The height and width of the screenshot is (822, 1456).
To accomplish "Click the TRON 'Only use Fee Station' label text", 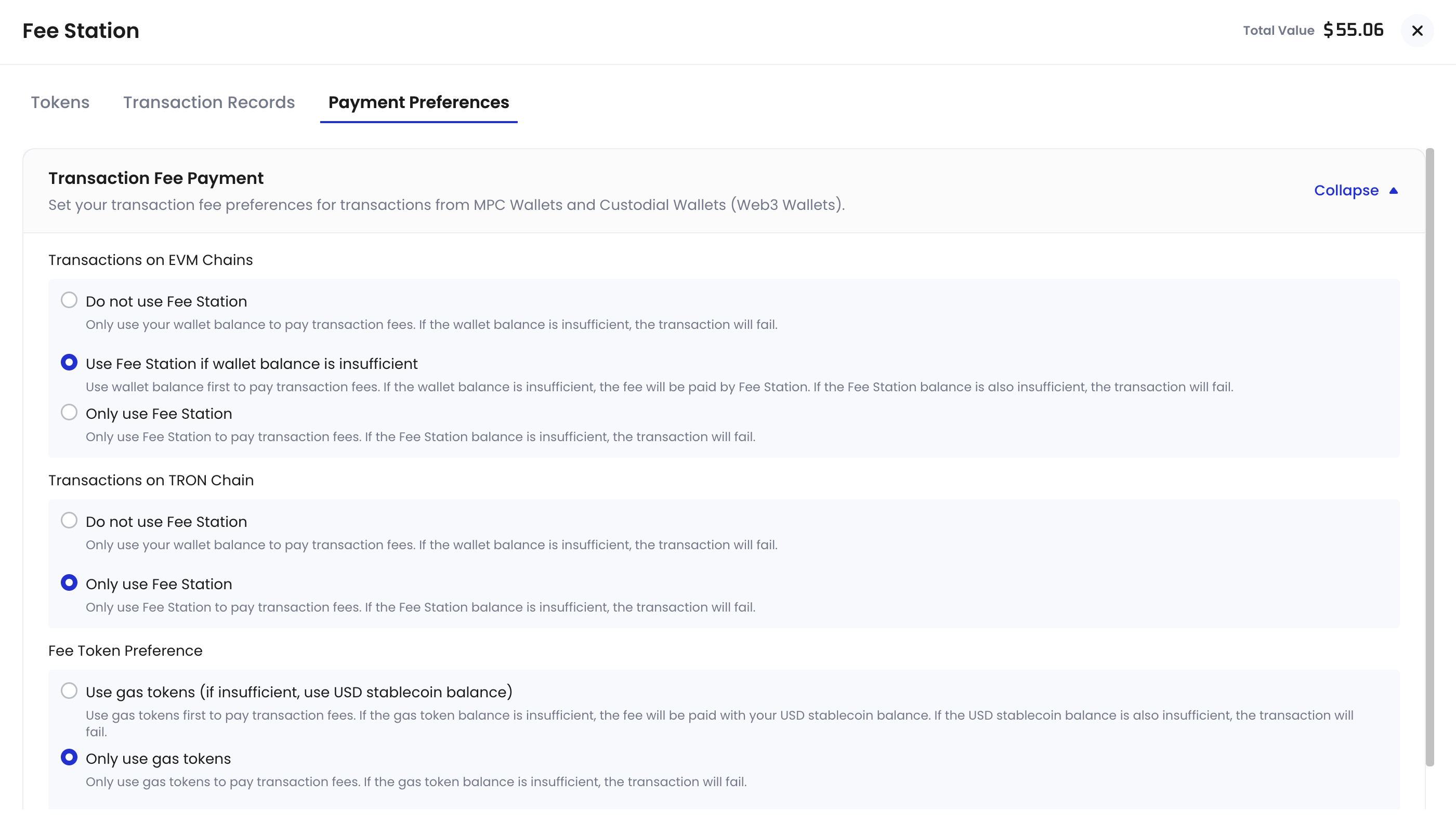I will 159,584.
